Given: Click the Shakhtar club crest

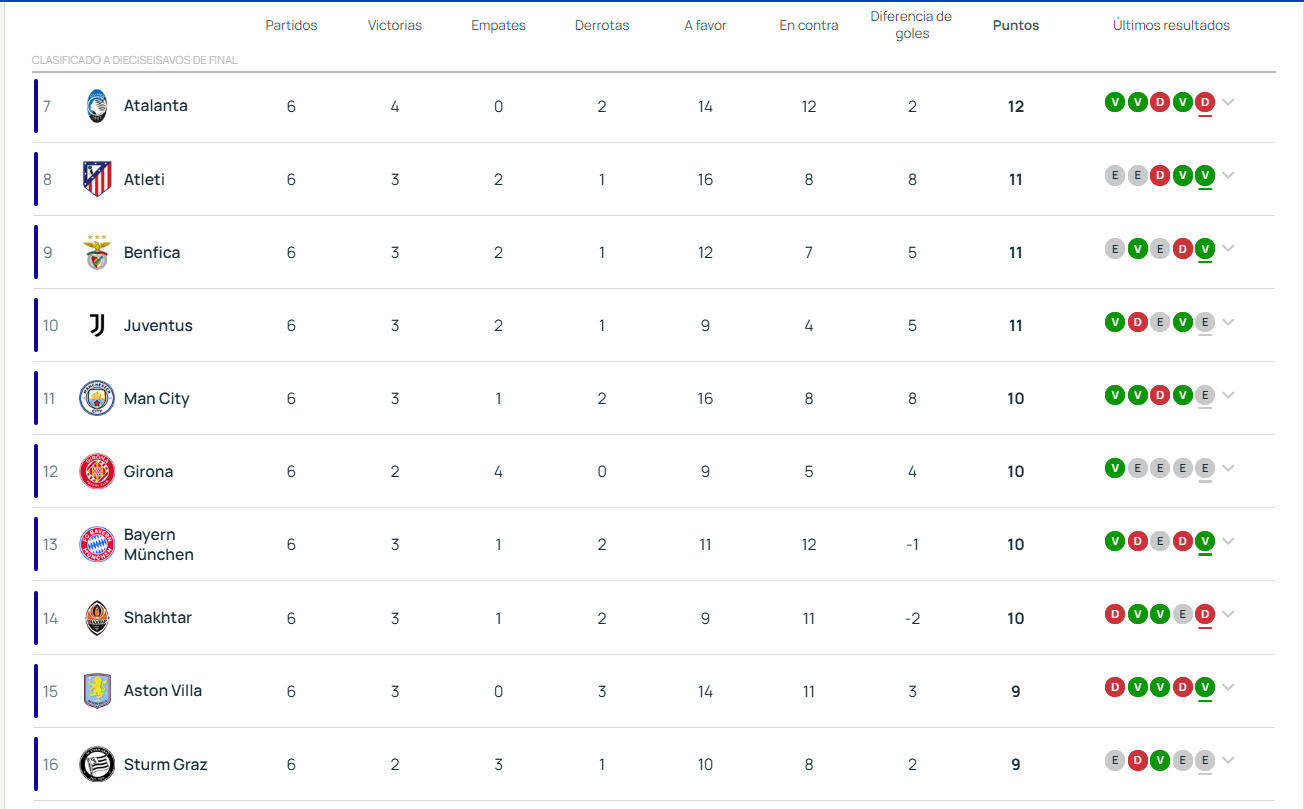Looking at the screenshot, I should pyautogui.click(x=97, y=618).
